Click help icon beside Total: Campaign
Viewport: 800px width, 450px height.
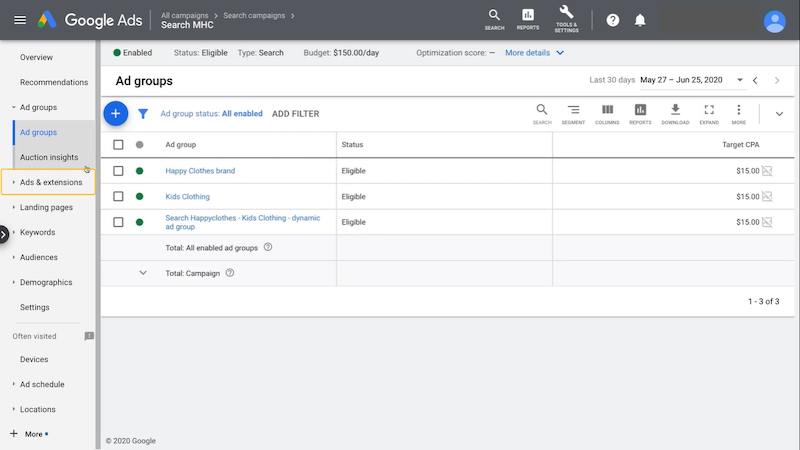pyautogui.click(x=230, y=272)
